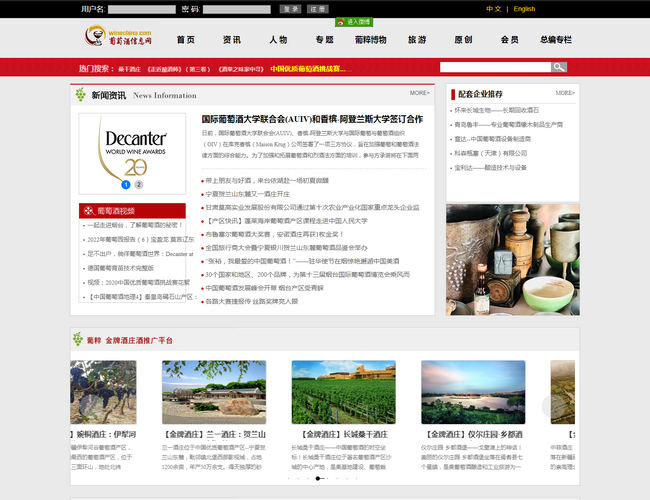Expand MORE in the 配套企业推荐 section
This screenshot has height=500, width=650.
565,93
